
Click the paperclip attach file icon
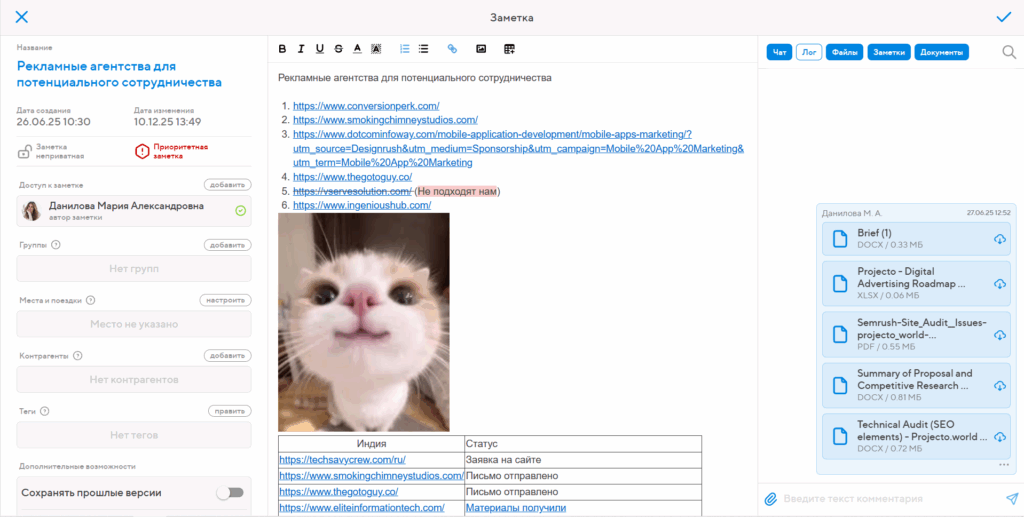[770, 498]
